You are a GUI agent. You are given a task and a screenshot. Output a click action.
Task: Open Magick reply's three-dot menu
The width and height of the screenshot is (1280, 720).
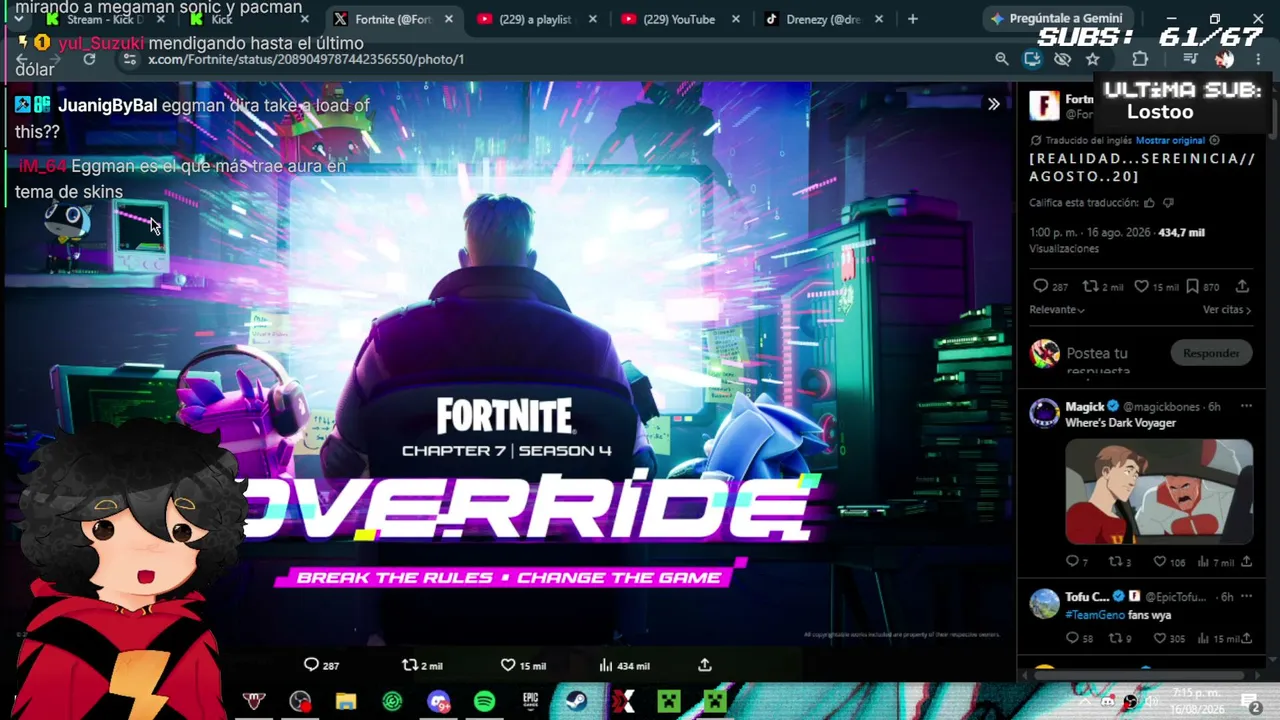pos(1246,406)
